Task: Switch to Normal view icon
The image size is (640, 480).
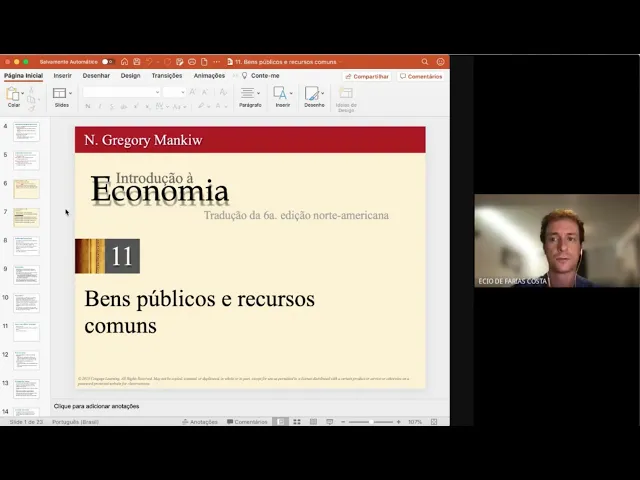Action: pos(281,422)
